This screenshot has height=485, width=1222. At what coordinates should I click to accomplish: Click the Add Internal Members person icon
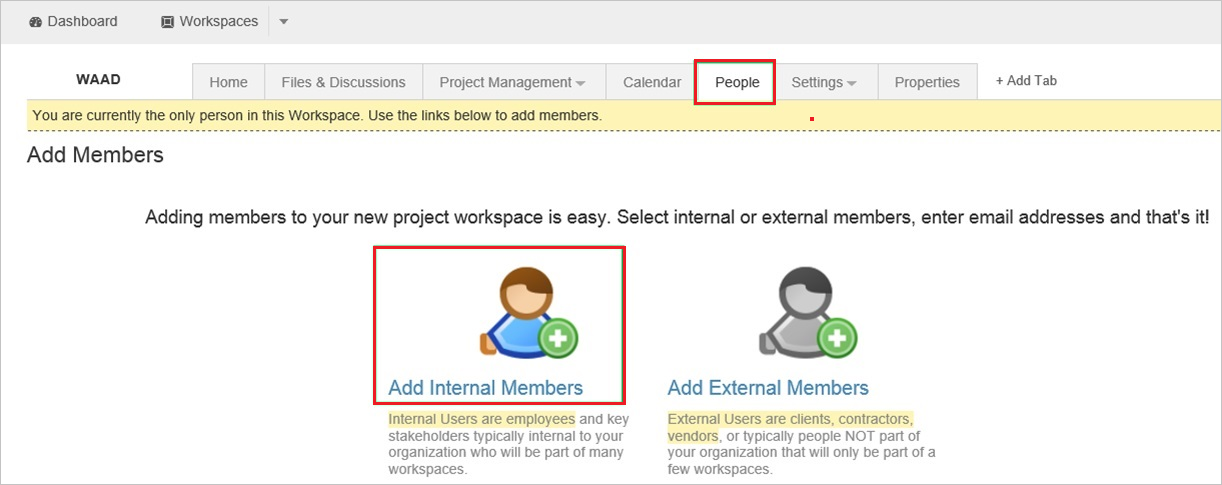[x=530, y=312]
